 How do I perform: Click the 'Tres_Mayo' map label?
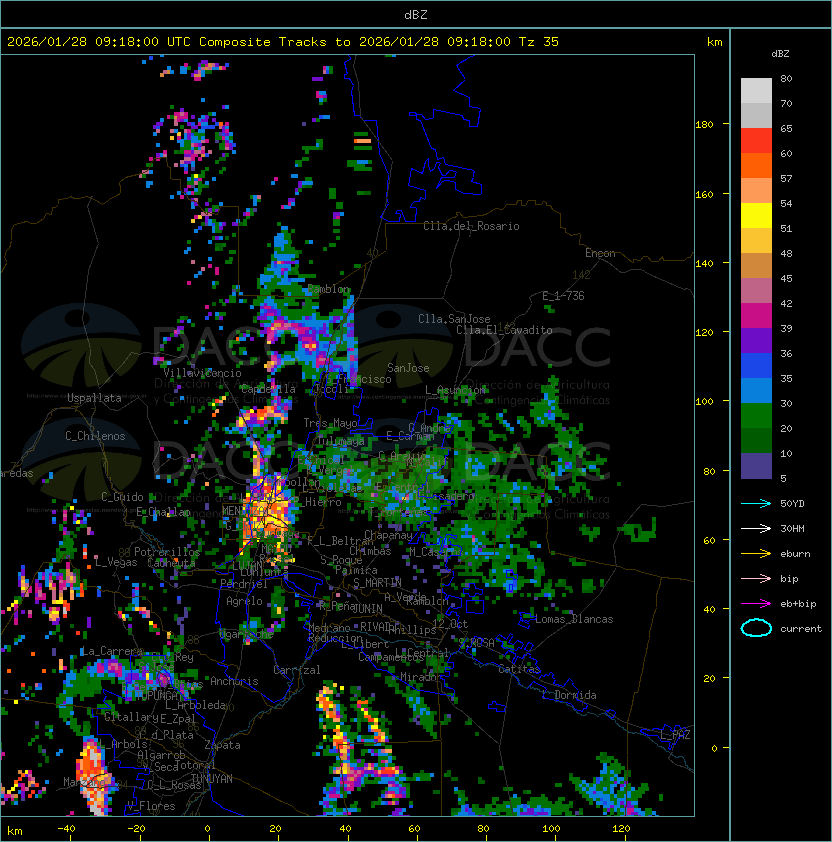coord(330,423)
